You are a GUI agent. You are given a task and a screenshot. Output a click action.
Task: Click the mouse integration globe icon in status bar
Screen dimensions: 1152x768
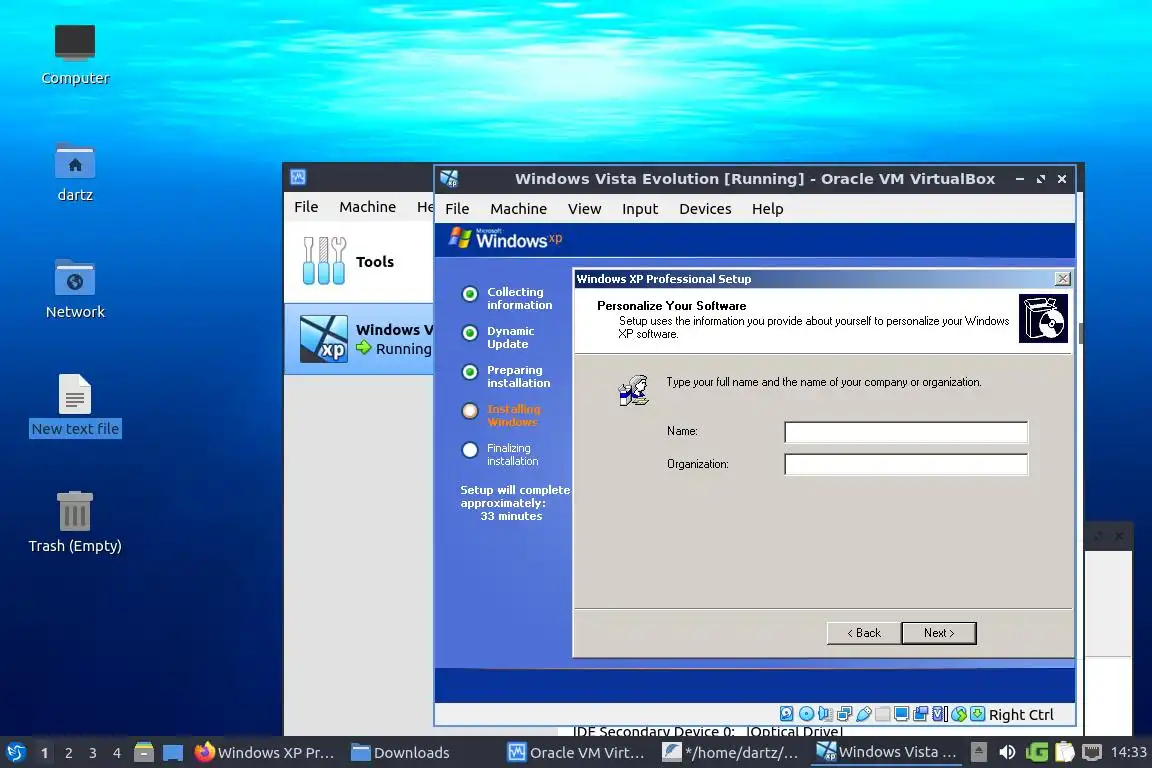pos(959,714)
